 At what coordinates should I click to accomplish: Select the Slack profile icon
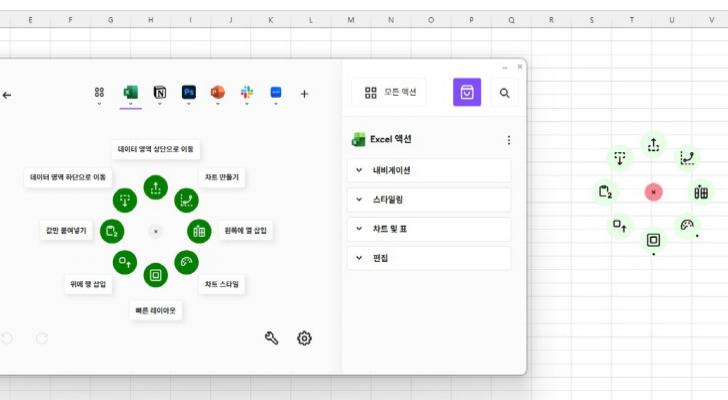(246, 93)
